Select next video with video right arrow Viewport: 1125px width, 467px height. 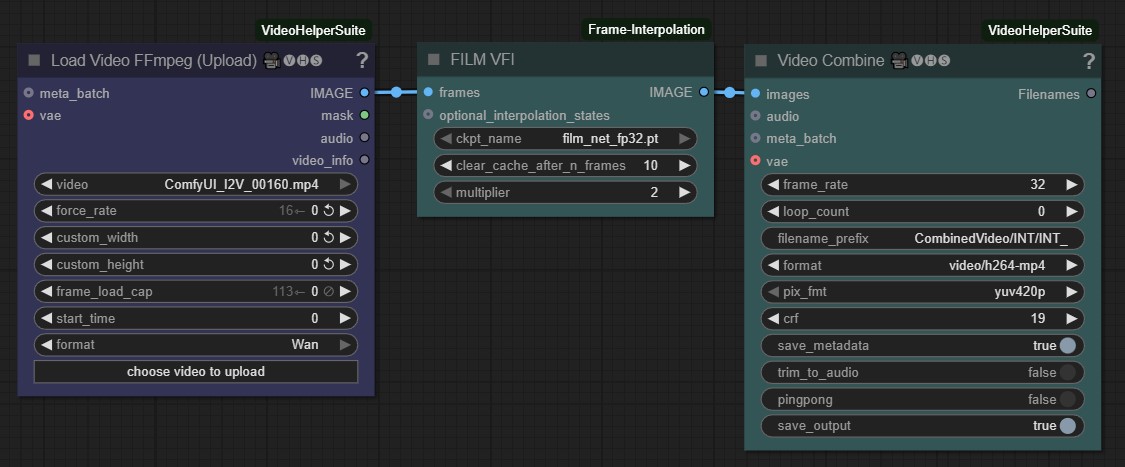345,184
